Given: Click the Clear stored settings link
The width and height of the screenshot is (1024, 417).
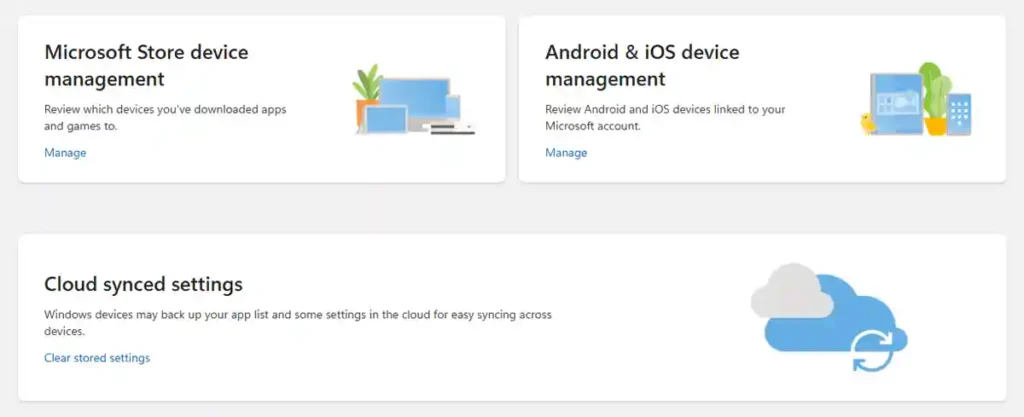Looking at the screenshot, I should [97, 358].
